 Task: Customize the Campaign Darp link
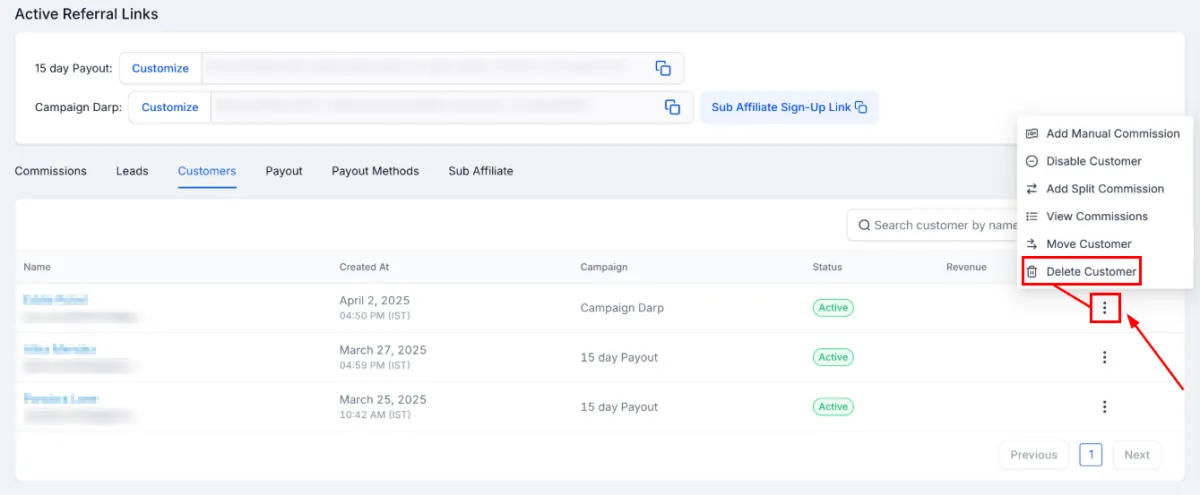170,107
